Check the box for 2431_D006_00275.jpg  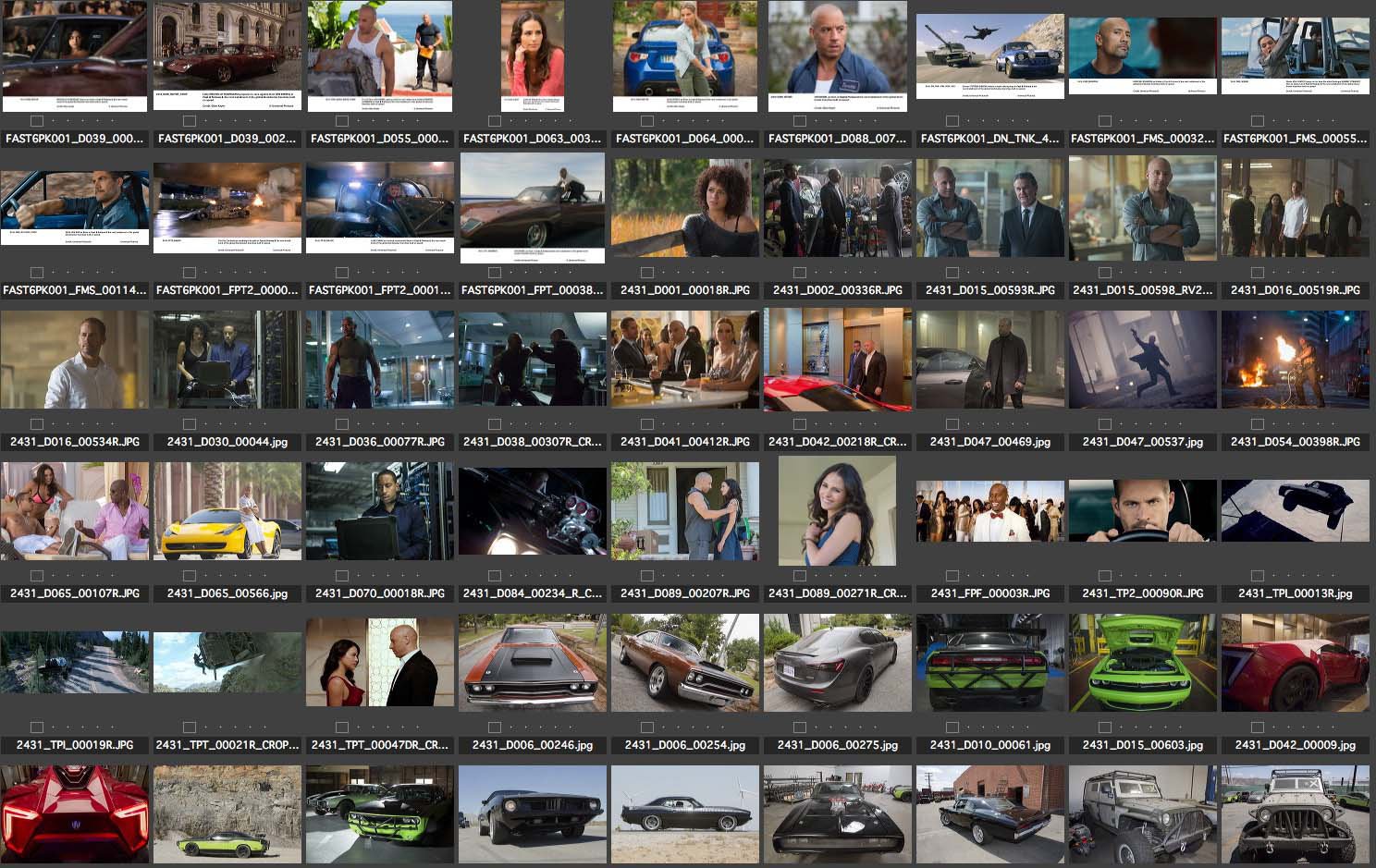point(800,727)
